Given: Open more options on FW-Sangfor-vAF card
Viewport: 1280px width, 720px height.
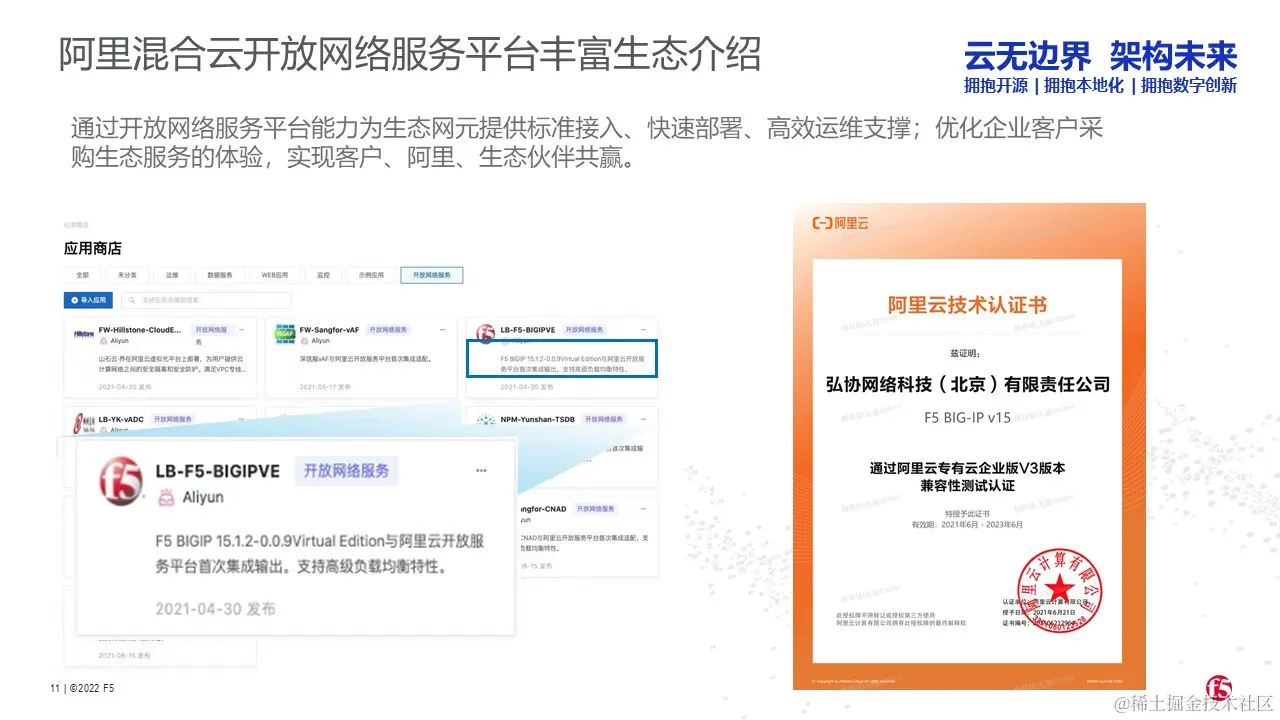Looking at the screenshot, I should [442, 330].
